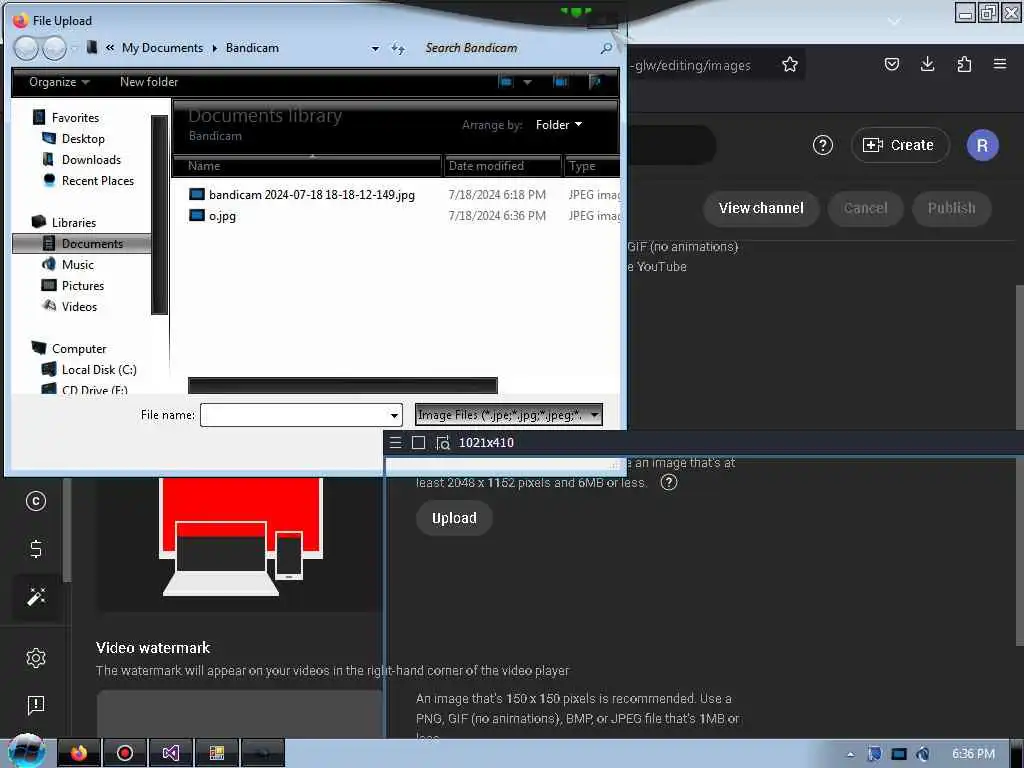Click the square icon on the overlay bar
Image resolution: width=1024 pixels, height=768 pixels.
(419, 443)
